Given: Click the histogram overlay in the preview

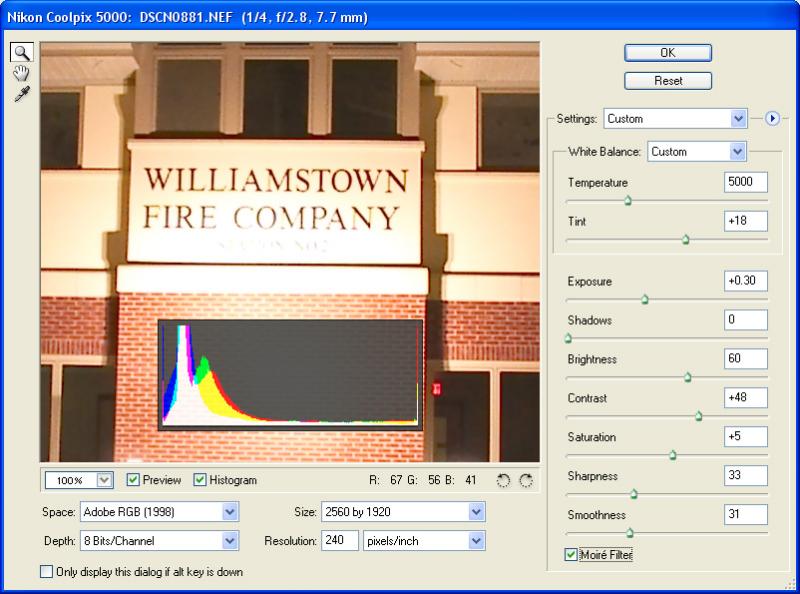Looking at the screenshot, I should [290, 375].
